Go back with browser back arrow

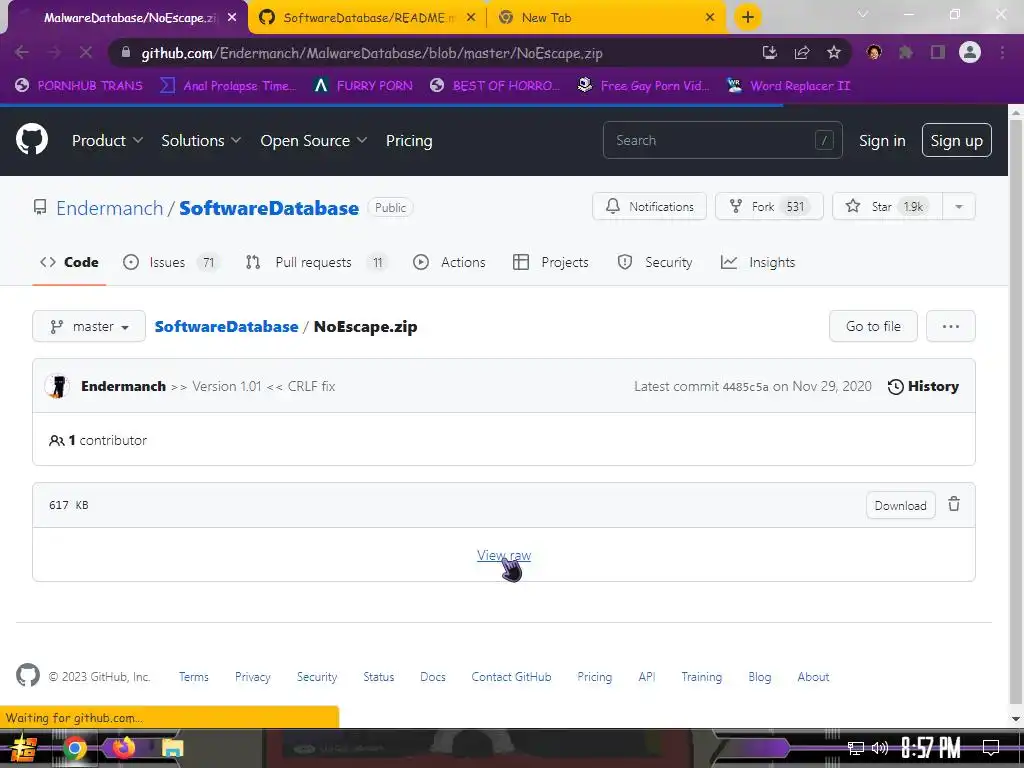[22, 52]
